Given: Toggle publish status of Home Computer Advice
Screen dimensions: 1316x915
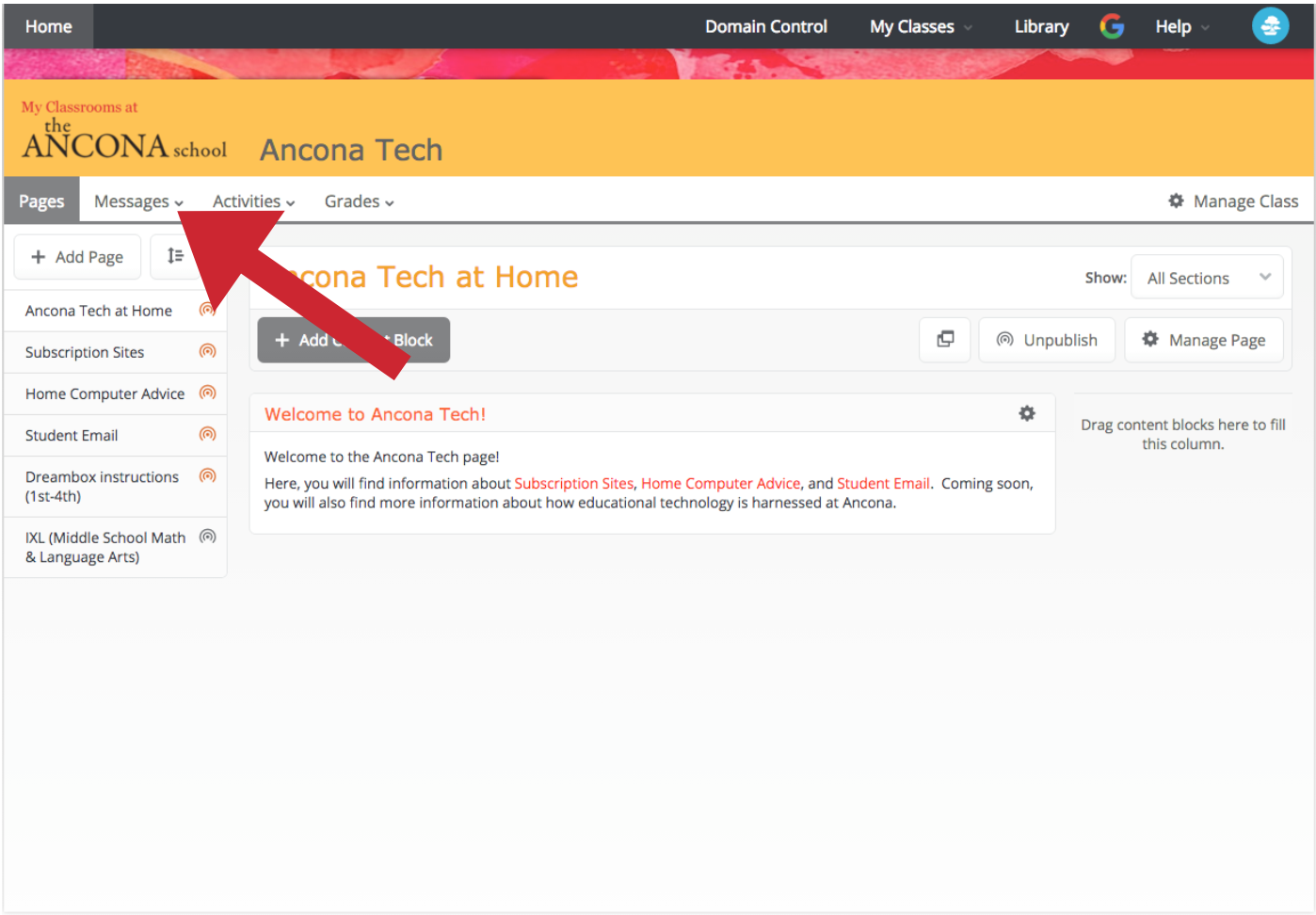Looking at the screenshot, I should 208,393.
